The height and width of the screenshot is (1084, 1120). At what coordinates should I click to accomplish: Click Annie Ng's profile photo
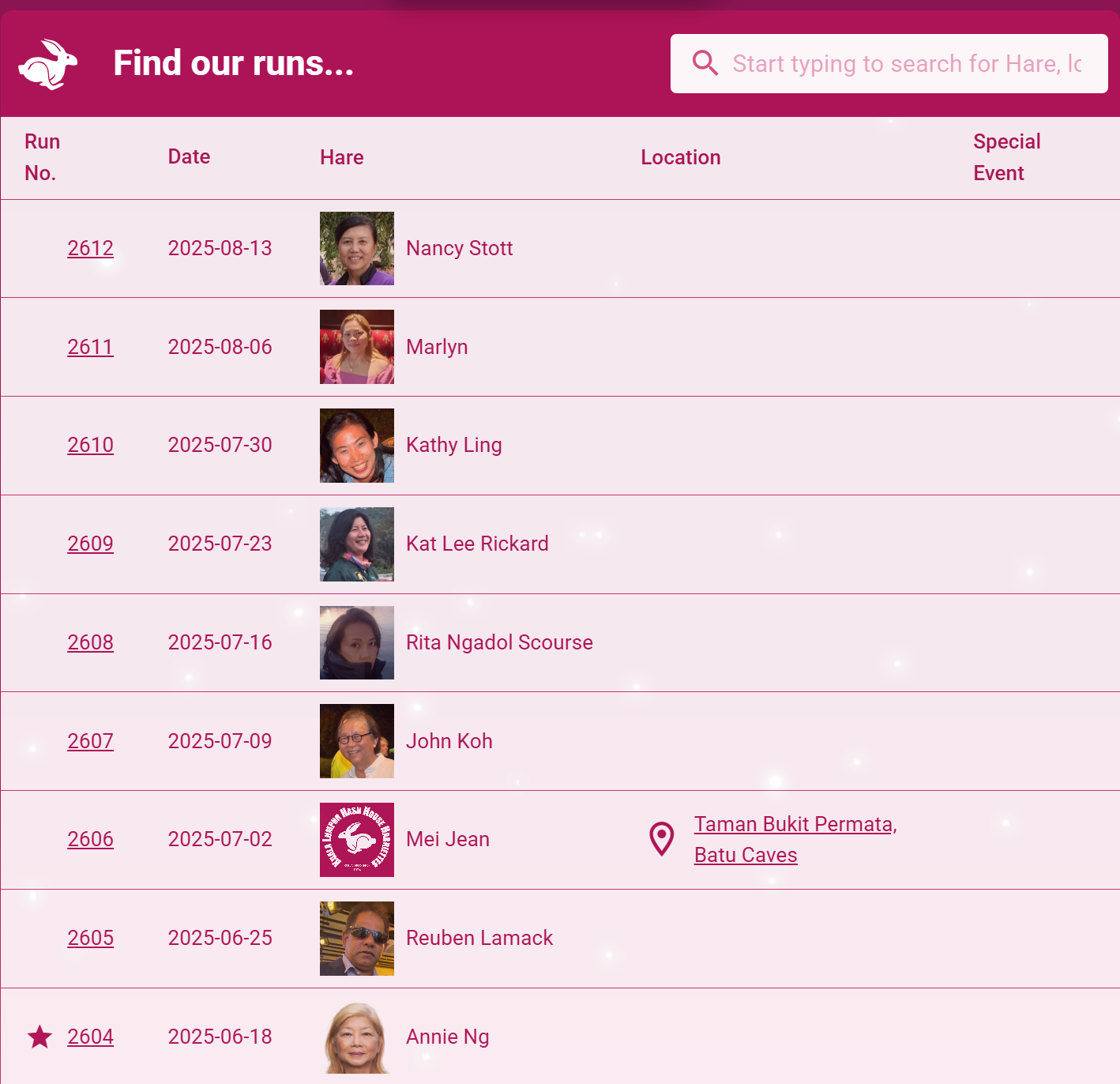pos(356,1037)
